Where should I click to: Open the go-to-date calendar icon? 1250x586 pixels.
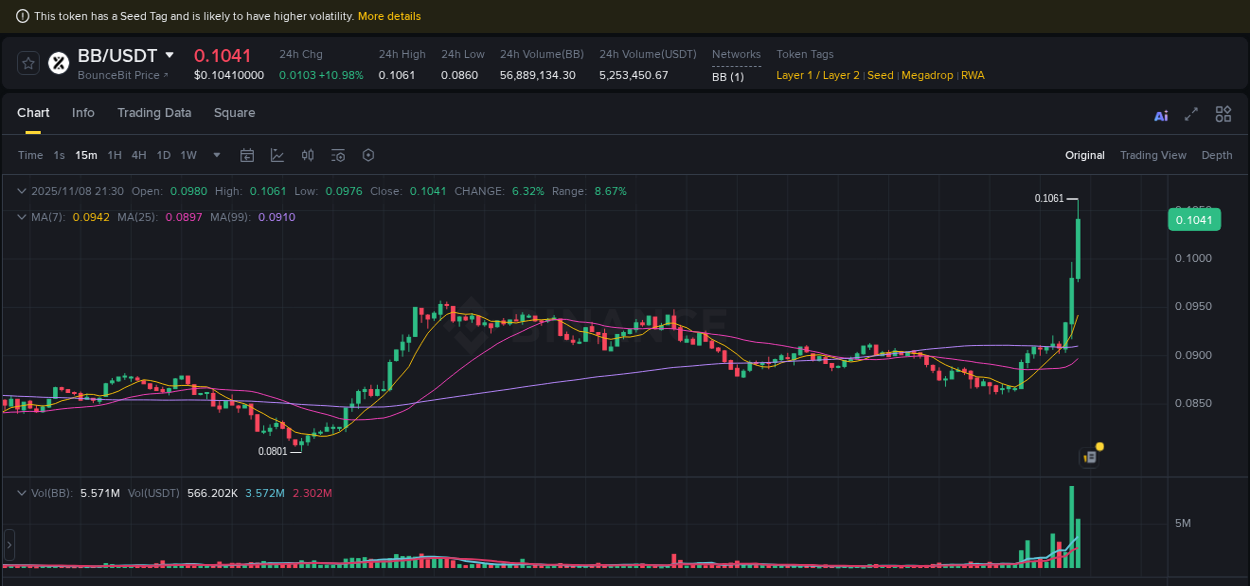pyautogui.click(x=247, y=155)
